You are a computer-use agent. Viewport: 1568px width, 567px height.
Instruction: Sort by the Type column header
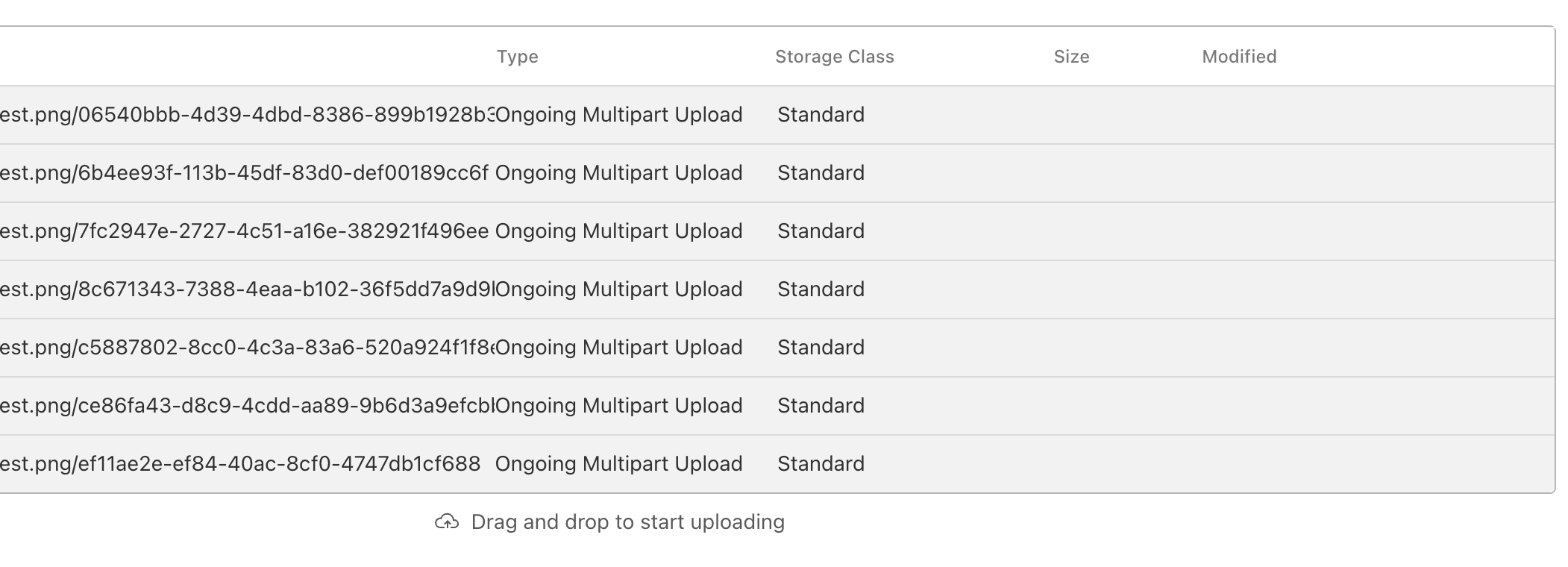[x=517, y=57]
